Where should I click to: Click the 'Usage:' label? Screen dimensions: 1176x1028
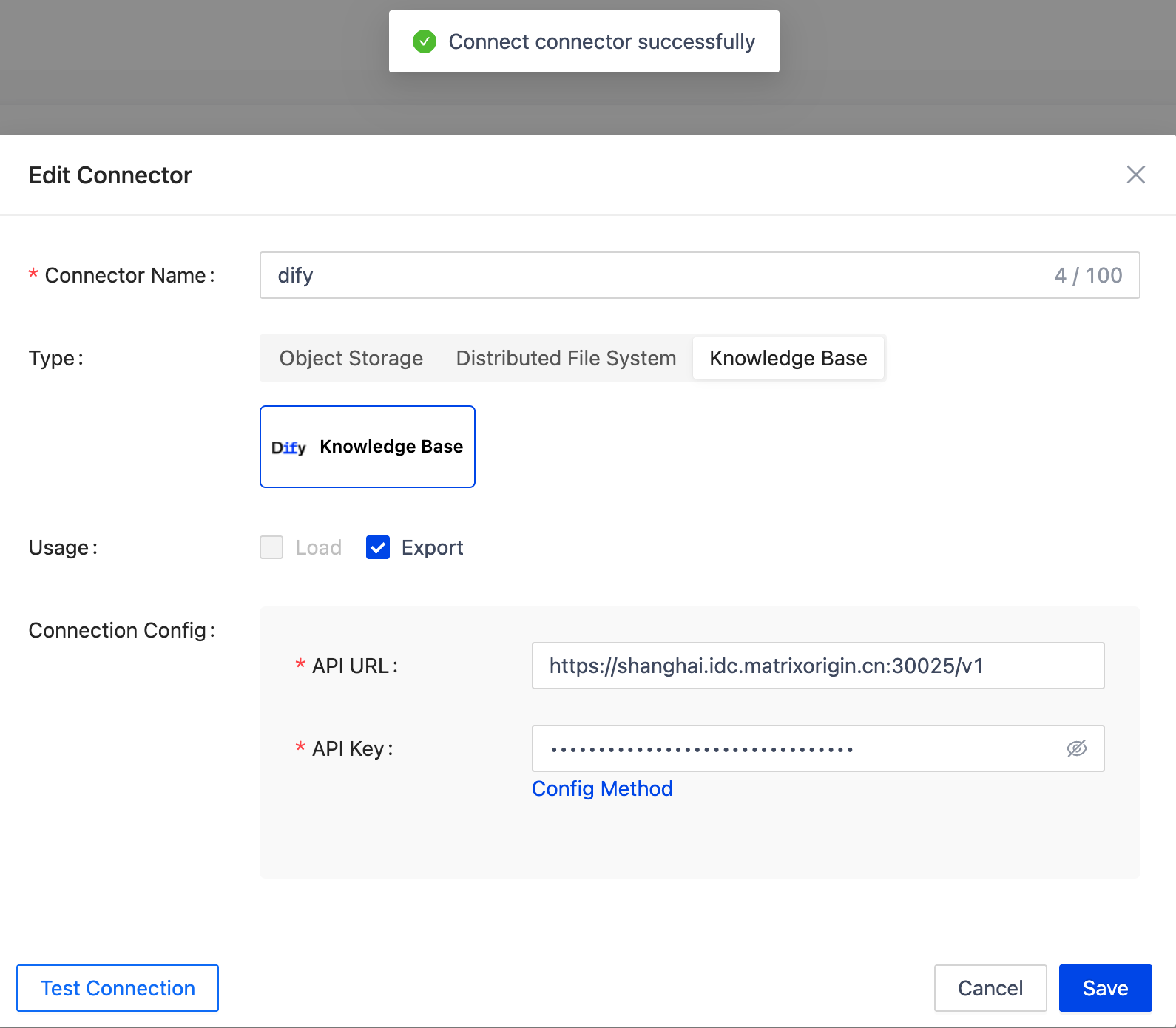pyautogui.click(x=63, y=547)
